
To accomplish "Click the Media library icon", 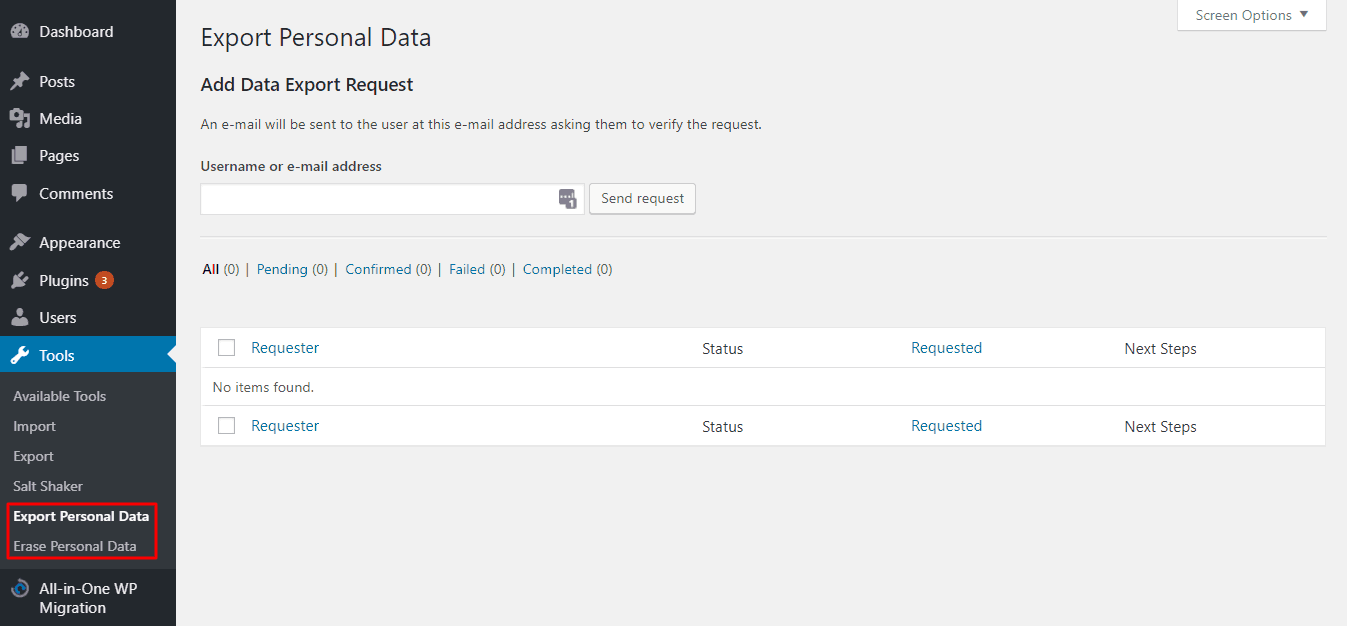I will pyautogui.click(x=19, y=119).
